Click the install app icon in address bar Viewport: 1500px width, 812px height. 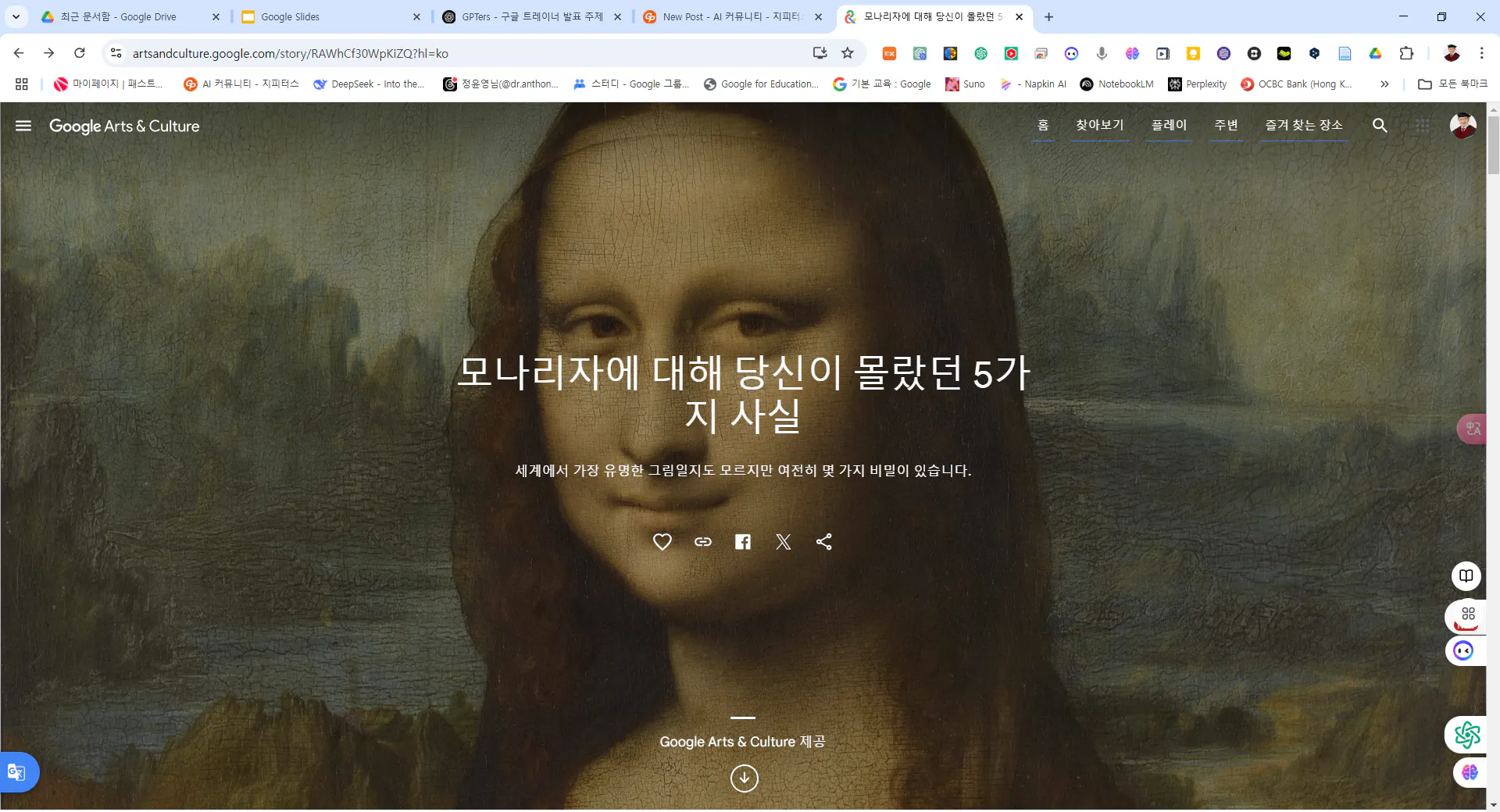coord(820,53)
